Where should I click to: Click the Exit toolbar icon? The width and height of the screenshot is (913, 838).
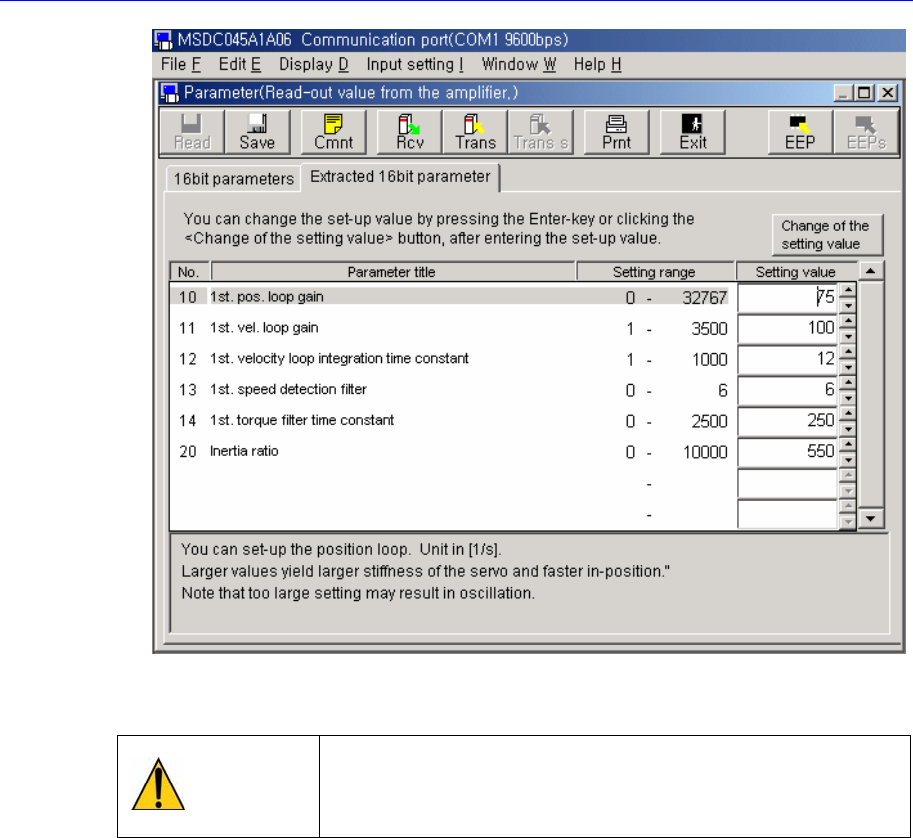tap(693, 132)
